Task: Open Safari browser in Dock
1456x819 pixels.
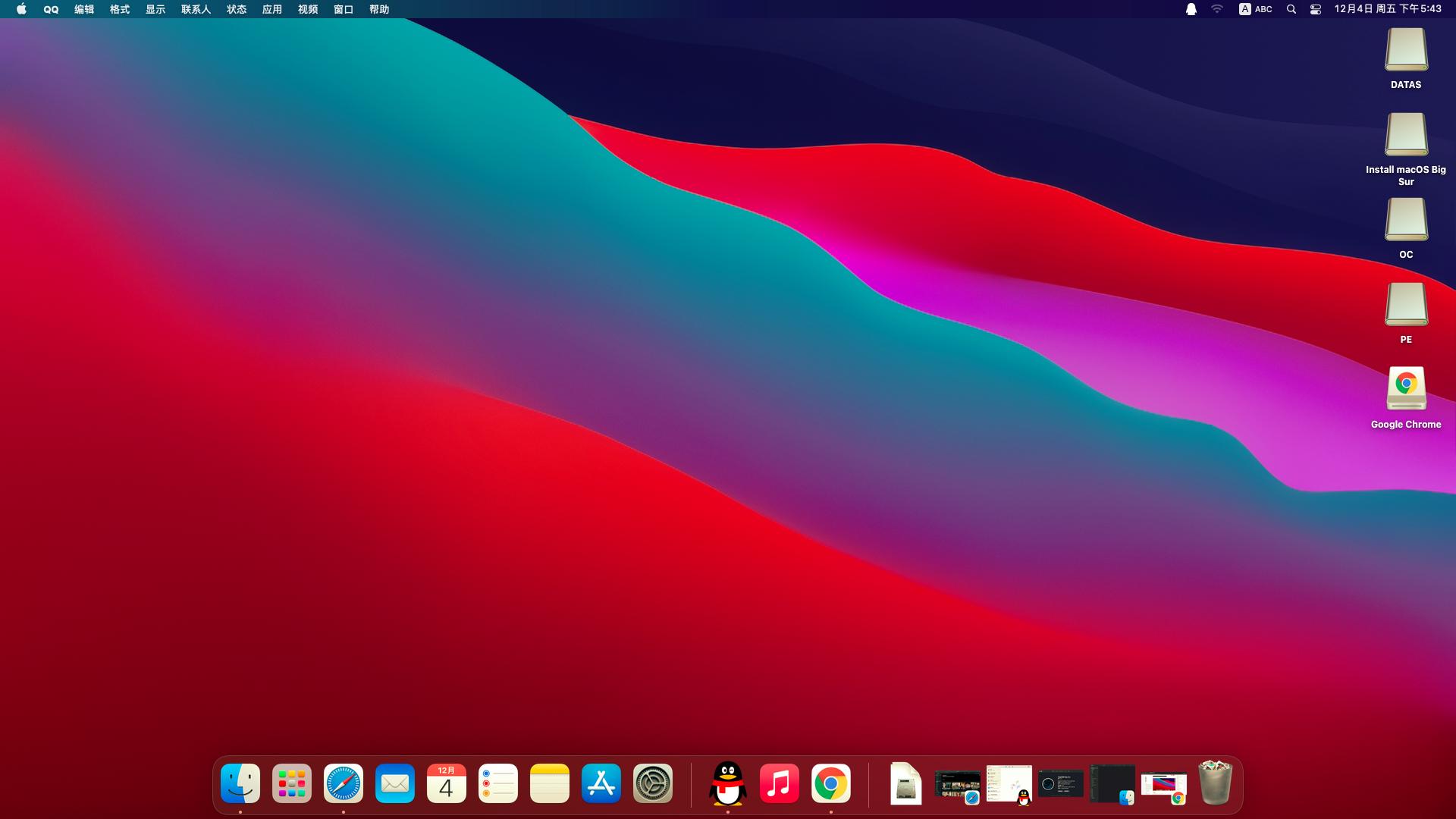Action: (344, 783)
